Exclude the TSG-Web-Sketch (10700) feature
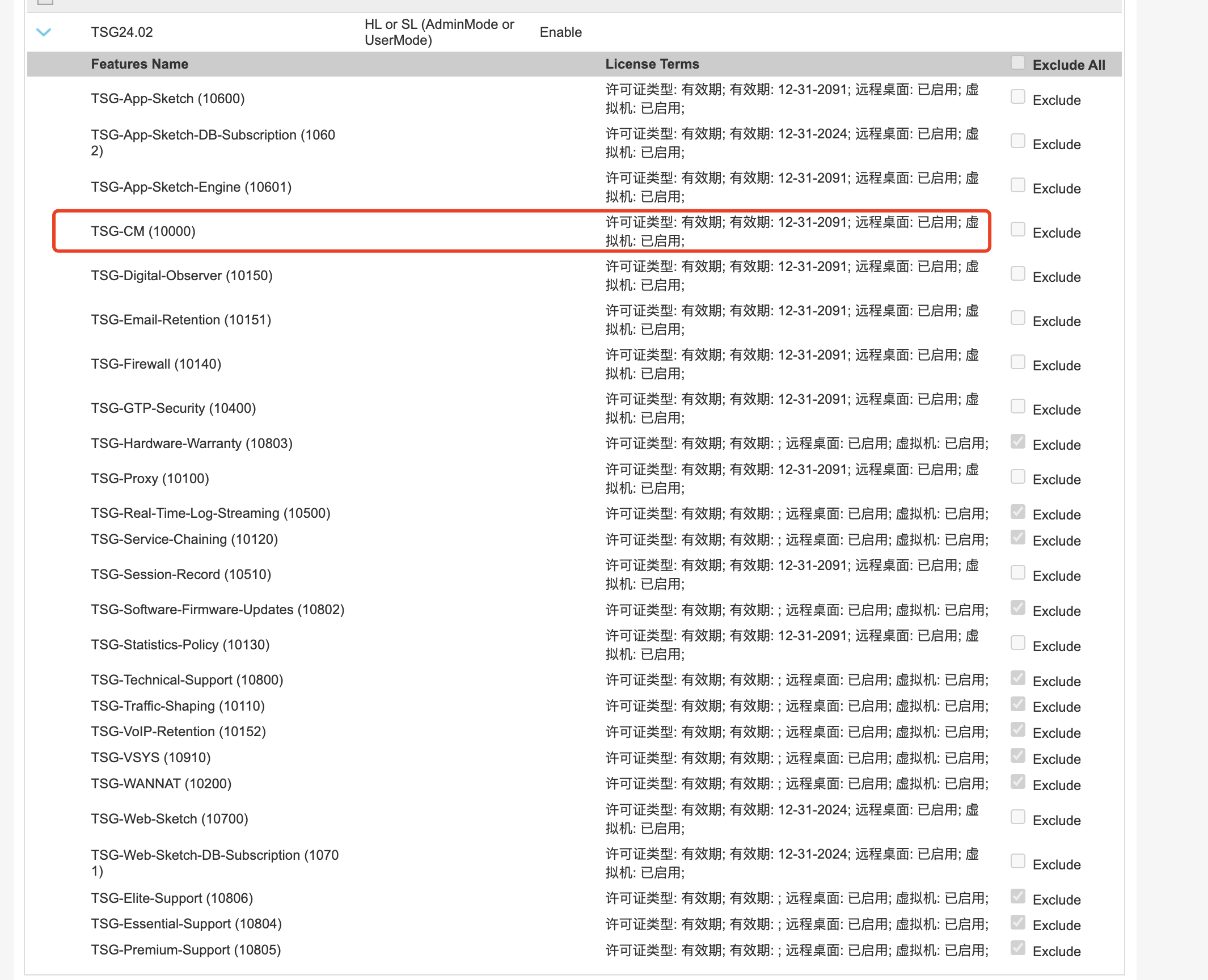This screenshot has height=980, width=1208. (1018, 817)
